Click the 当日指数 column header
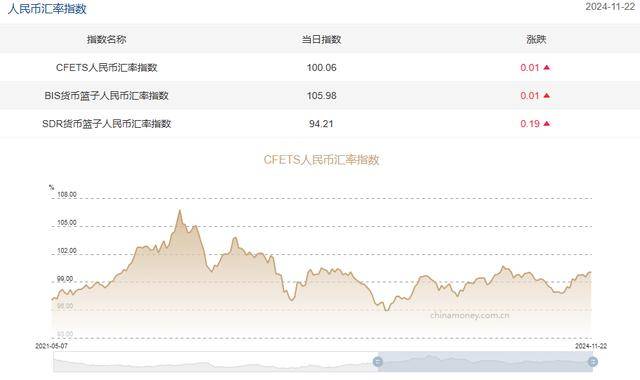The width and height of the screenshot is (640, 380). point(321,40)
